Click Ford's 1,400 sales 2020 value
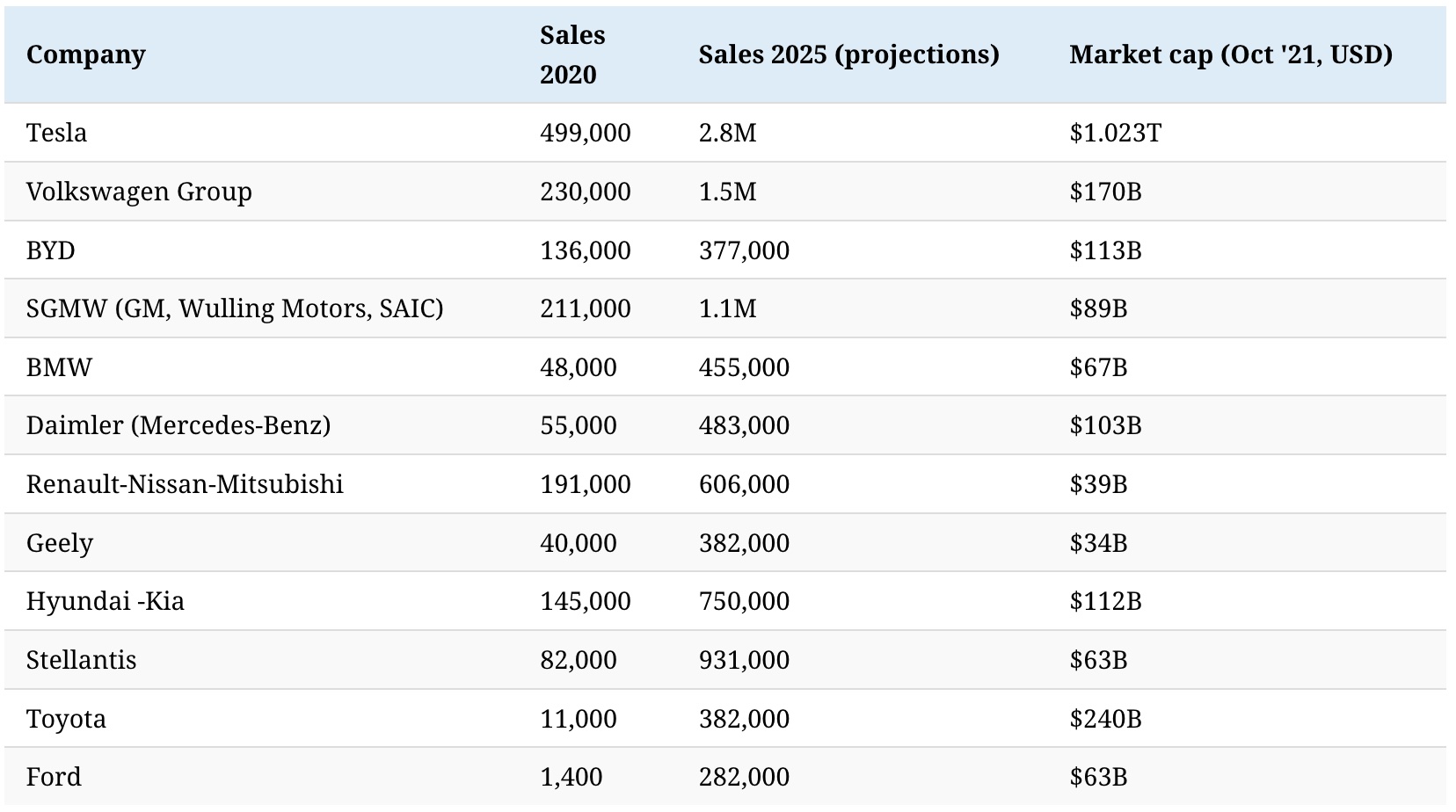Image resolution: width=1456 pixels, height=812 pixels. 571,777
